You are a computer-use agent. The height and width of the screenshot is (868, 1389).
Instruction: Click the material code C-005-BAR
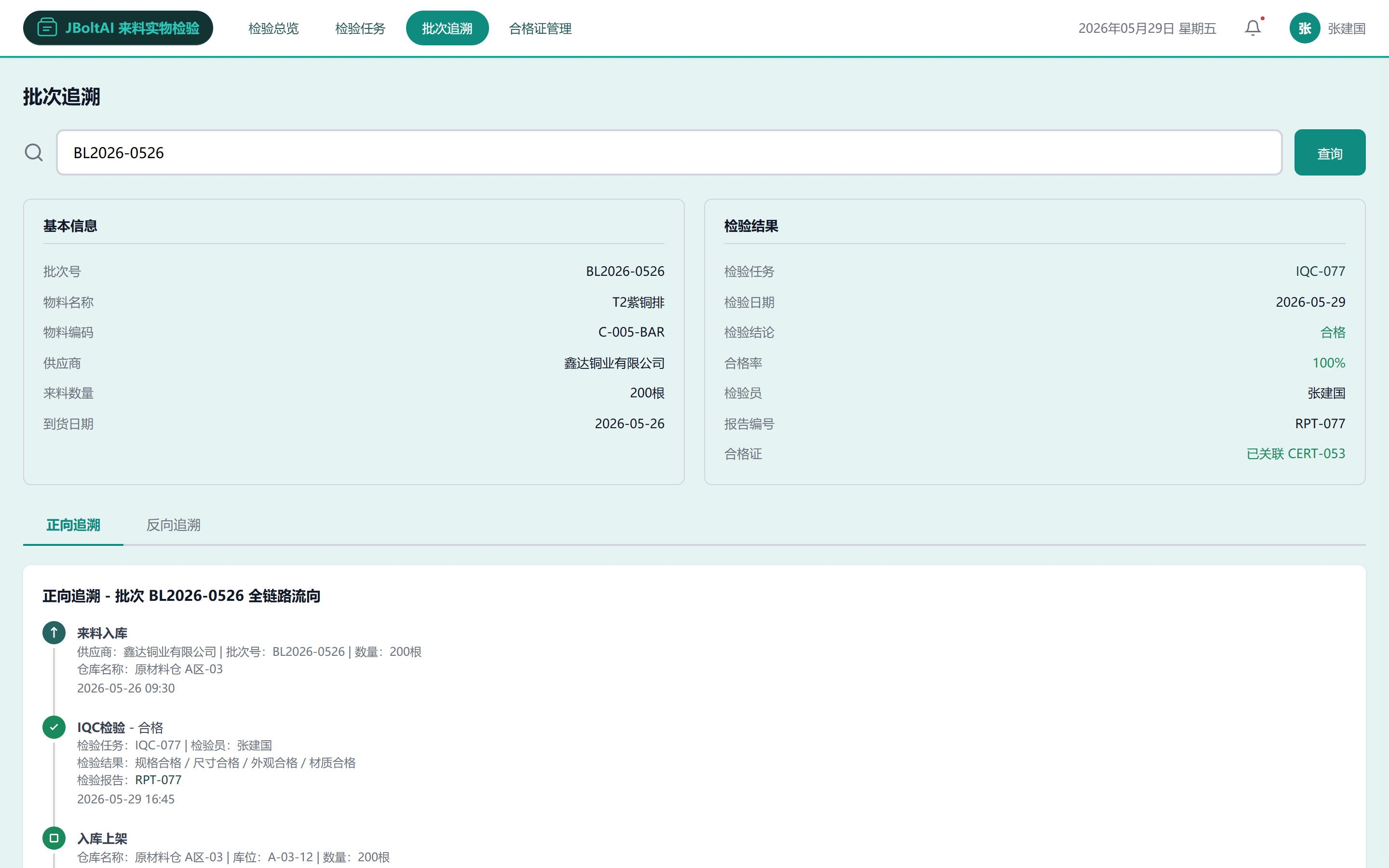tap(631, 332)
